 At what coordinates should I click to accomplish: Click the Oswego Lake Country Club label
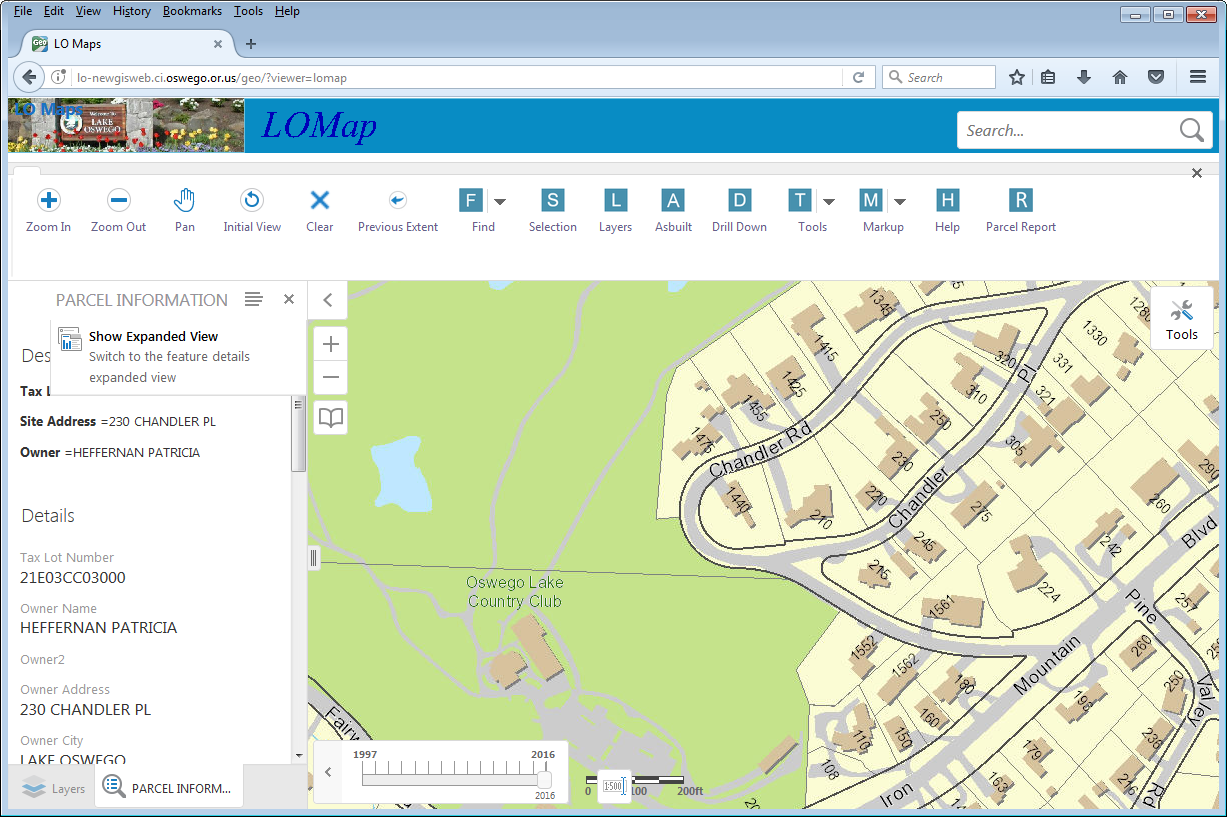(x=515, y=592)
